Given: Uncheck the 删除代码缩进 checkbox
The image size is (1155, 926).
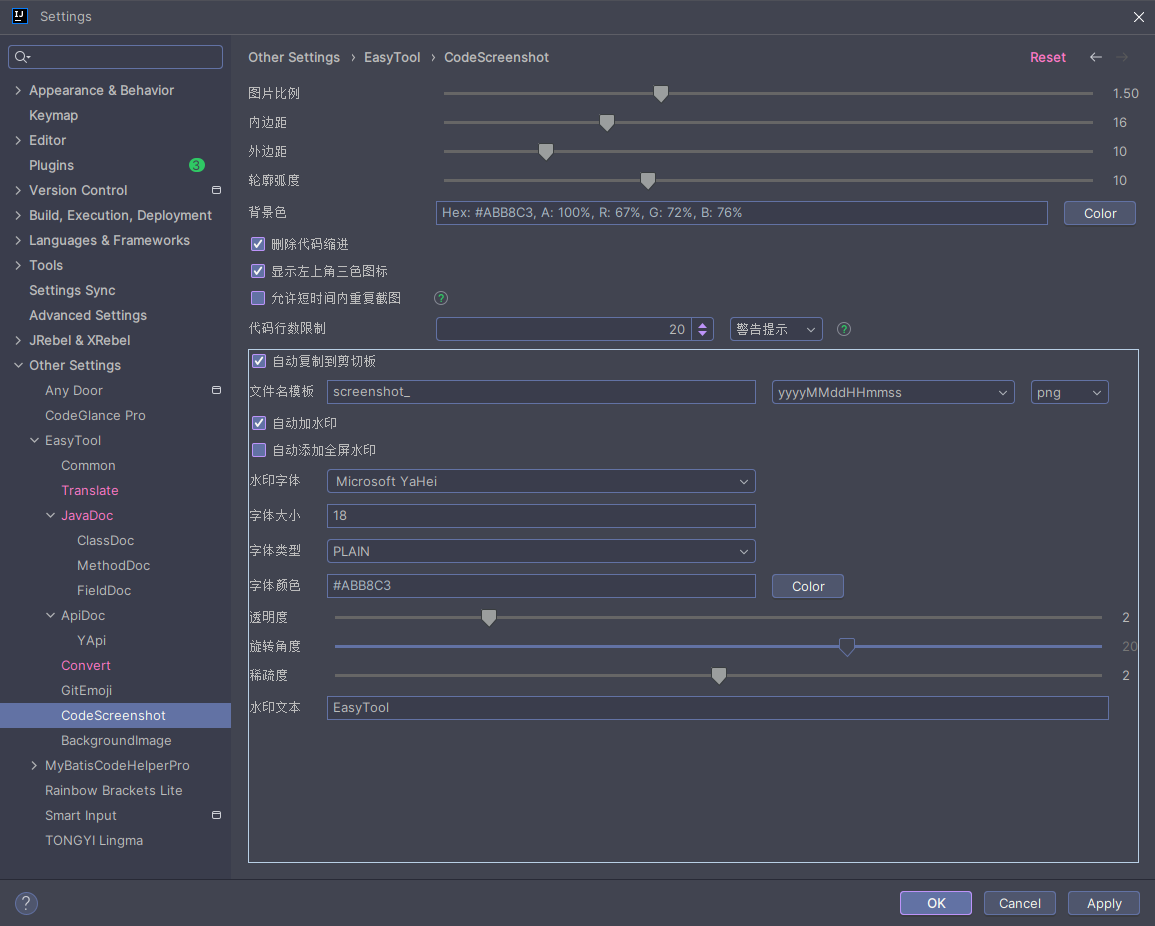Looking at the screenshot, I should click(258, 244).
